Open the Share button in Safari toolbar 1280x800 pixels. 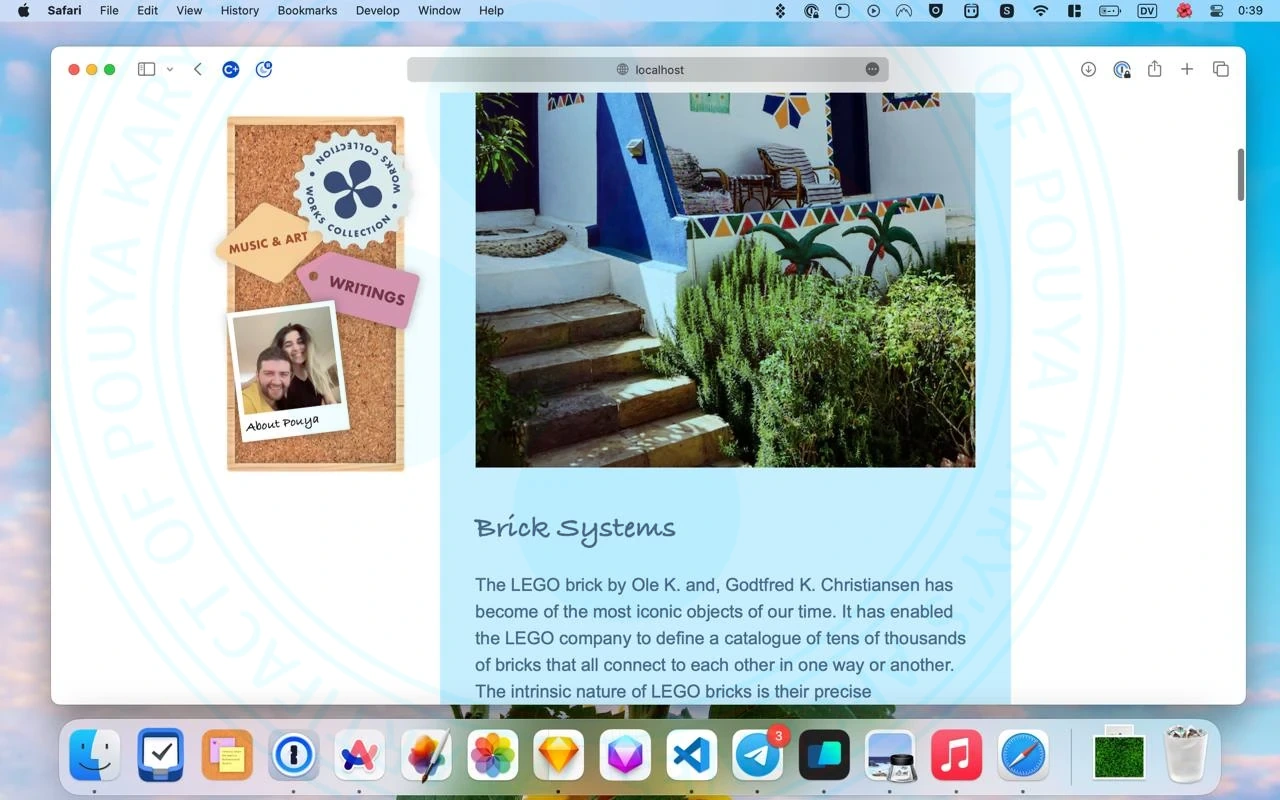[x=1155, y=68]
